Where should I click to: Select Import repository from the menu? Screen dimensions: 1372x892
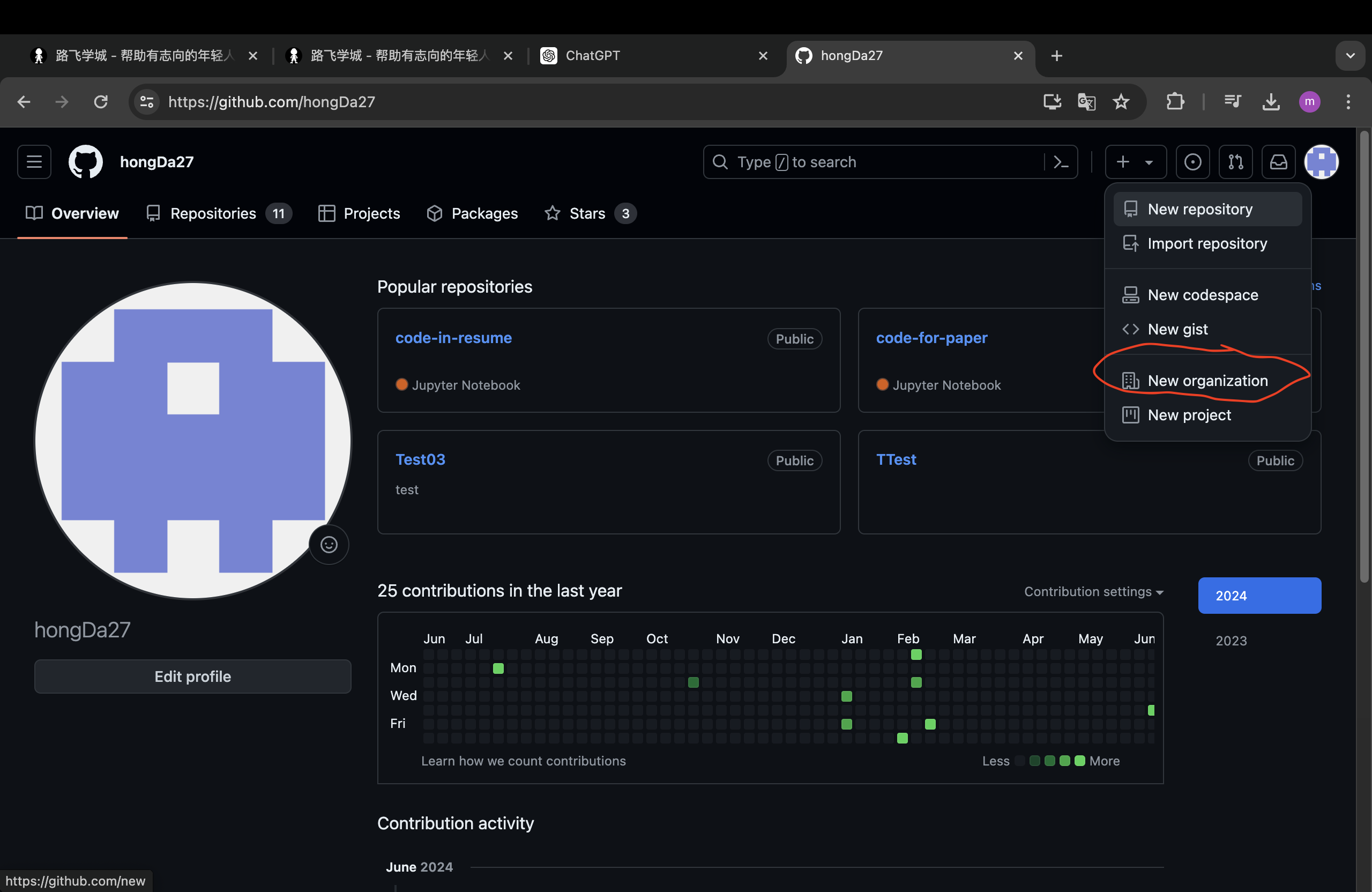pyautogui.click(x=1207, y=243)
